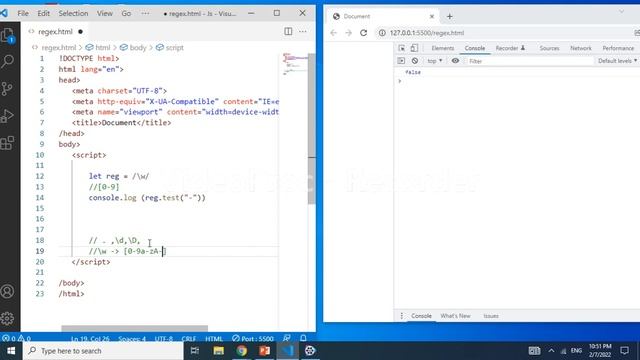Viewport: 640px width, 360px height.
Task: Go back in Chrome
Action: 333,33
